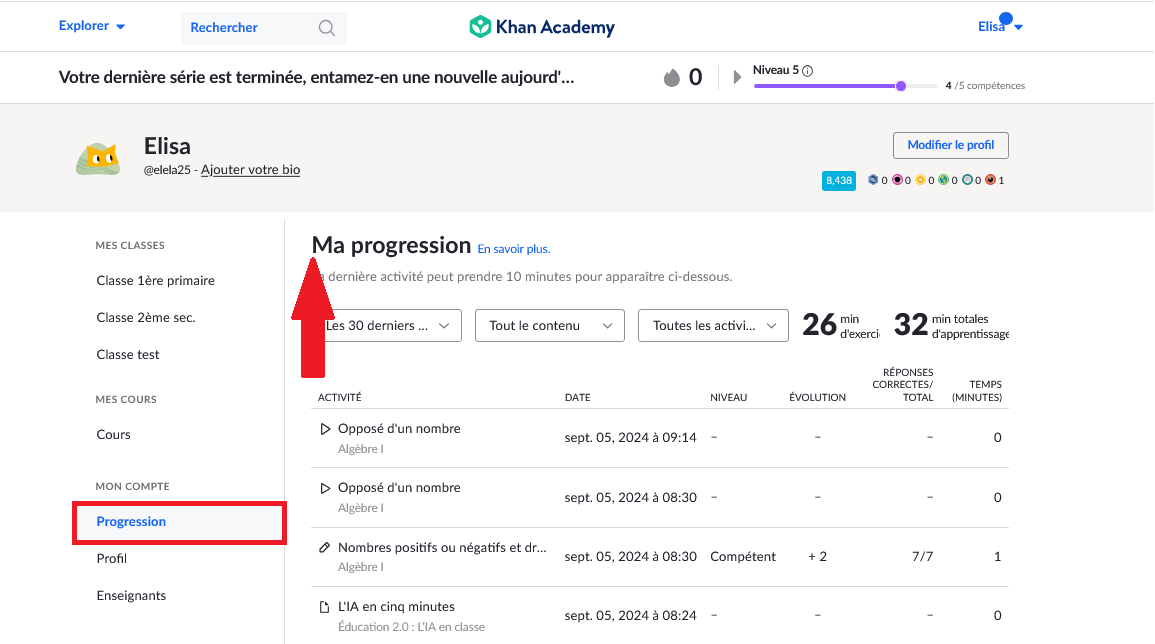Click the 32 min totales d'apprentissage stat
Viewport: 1155px width, 644px height.
pyautogui.click(x=951, y=325)
